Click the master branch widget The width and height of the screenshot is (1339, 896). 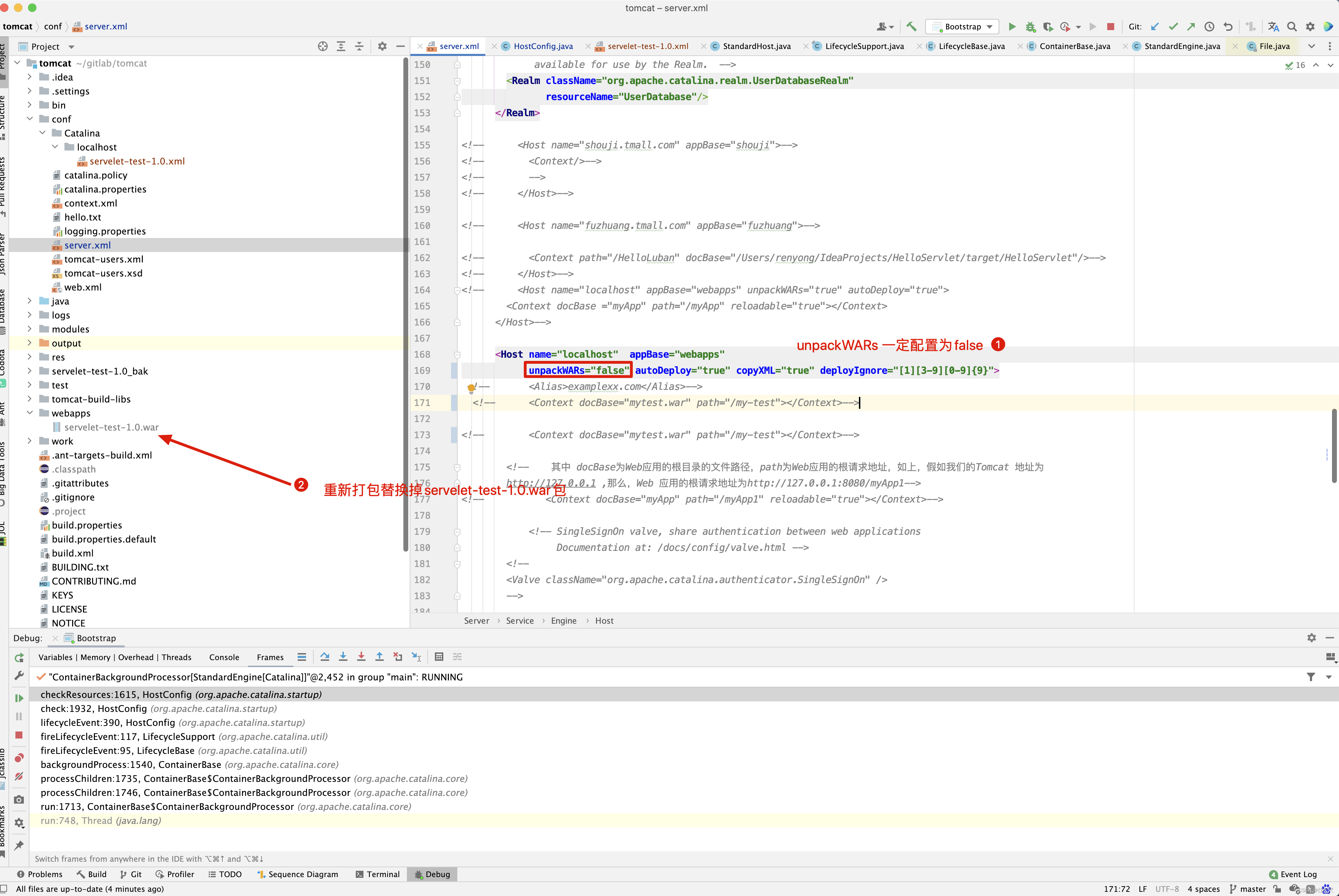click(x=1248, y=889)
